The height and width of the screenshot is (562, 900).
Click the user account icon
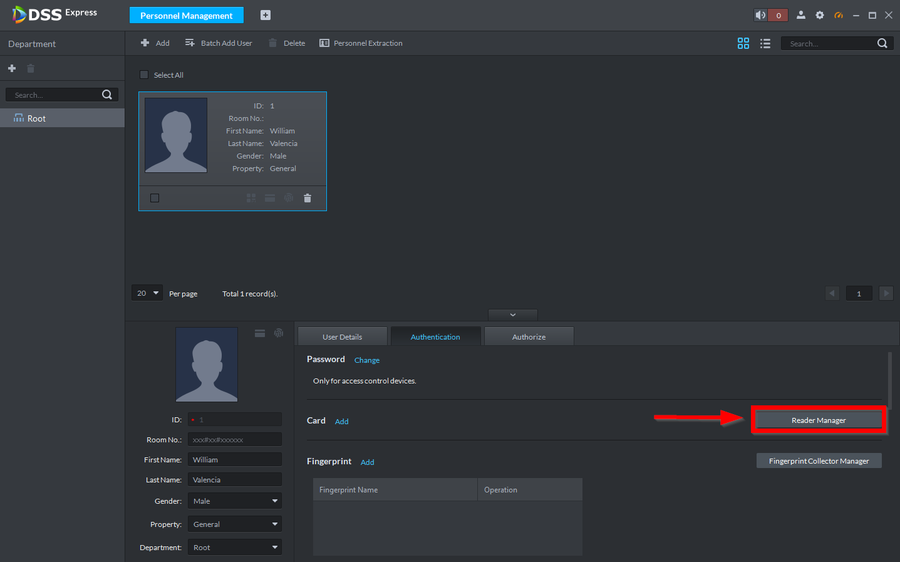(x=801, y=15)
